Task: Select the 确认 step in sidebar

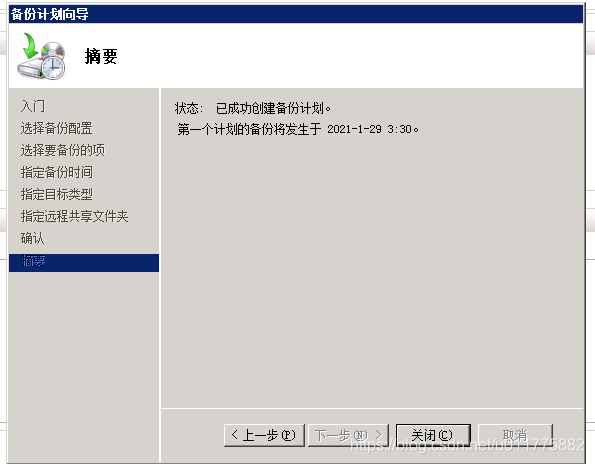Action: pyautogui.click(x=32, y=238)
